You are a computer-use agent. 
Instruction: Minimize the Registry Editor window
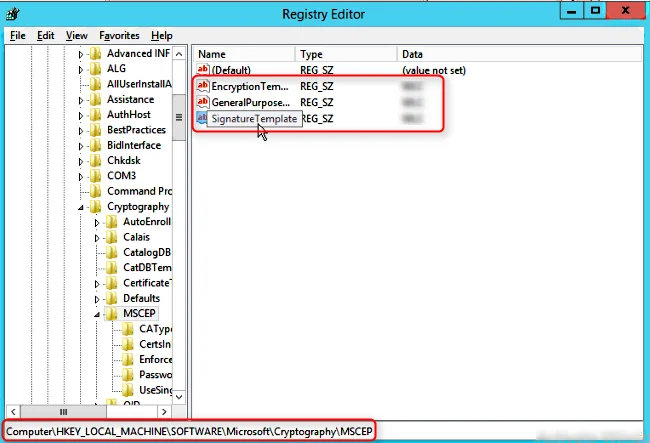point(572,11)
